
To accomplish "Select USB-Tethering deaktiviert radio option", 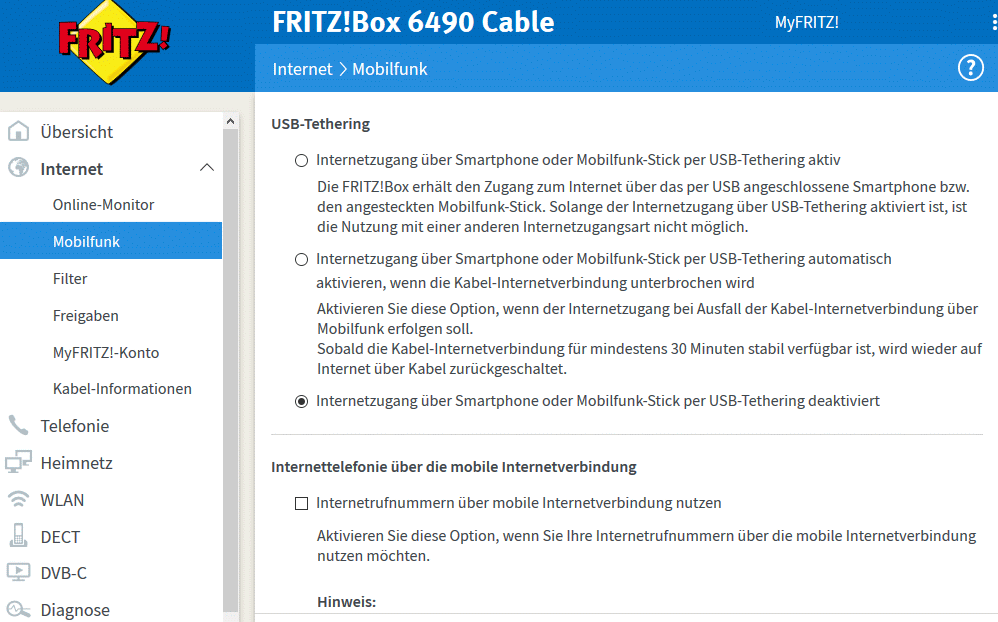I will point(301,401).
